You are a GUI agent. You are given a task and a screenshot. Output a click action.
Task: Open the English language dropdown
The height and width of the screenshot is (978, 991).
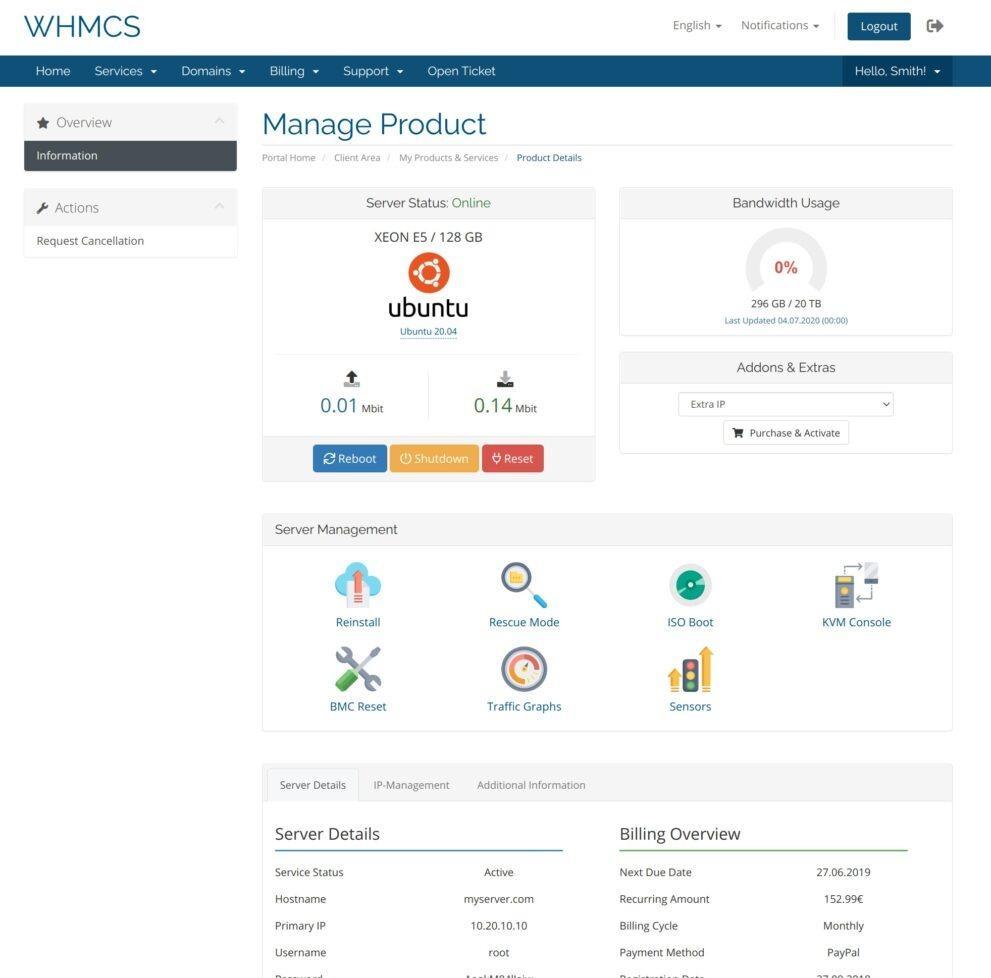696,25
